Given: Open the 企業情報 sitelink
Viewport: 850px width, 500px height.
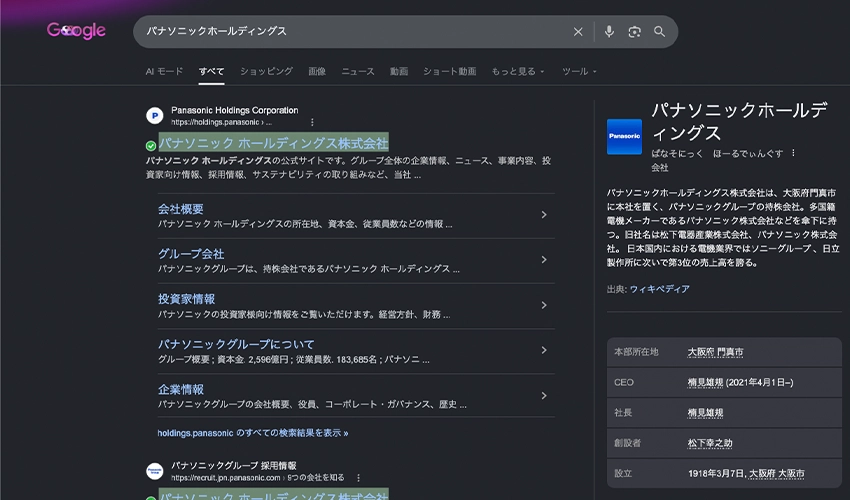Looking at the screenshot, I should (x=181, y=389).
